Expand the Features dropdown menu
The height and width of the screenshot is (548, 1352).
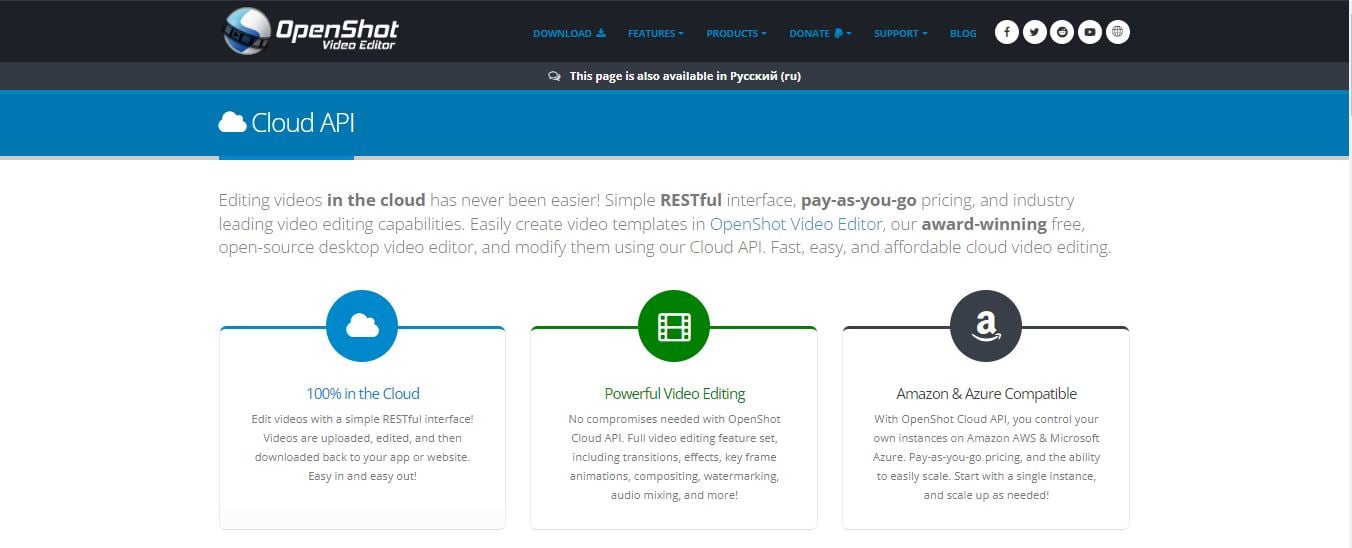(655, 34)
